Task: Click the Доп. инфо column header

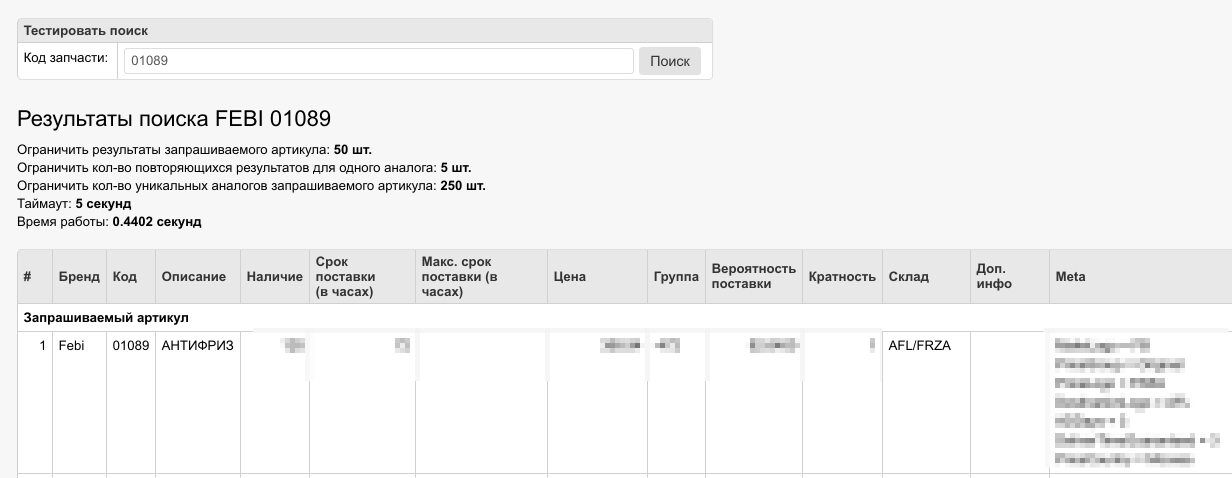Action: [x=994, y=277]
